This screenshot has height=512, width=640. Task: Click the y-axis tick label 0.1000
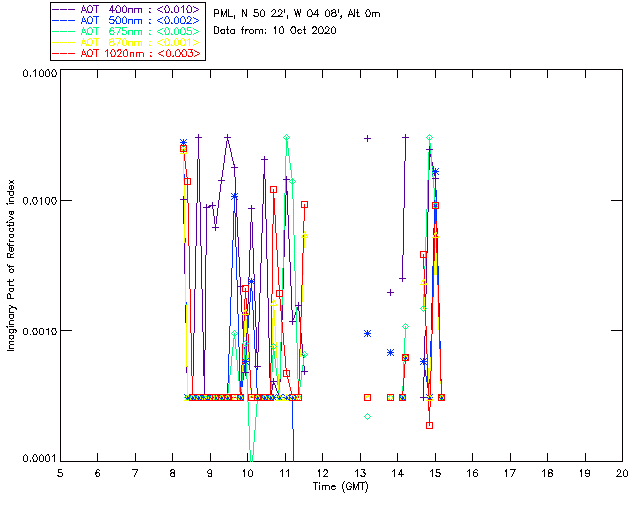pos(40,73)
